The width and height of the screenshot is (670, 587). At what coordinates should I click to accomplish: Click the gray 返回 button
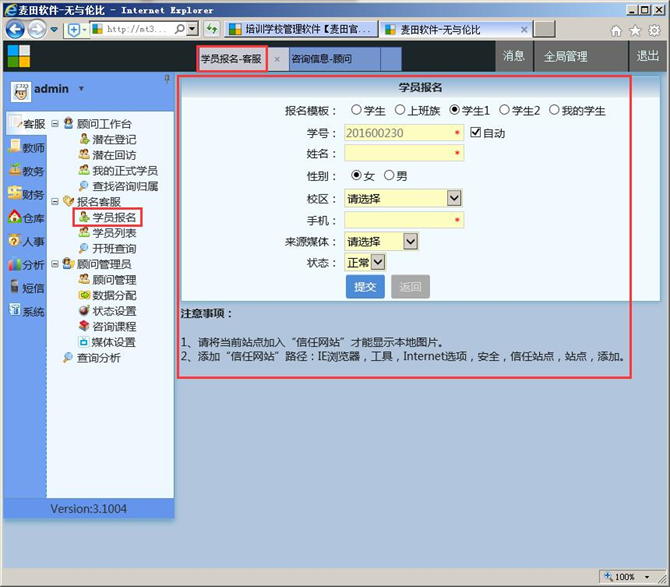pyautogui.click(x=410, y=286)
